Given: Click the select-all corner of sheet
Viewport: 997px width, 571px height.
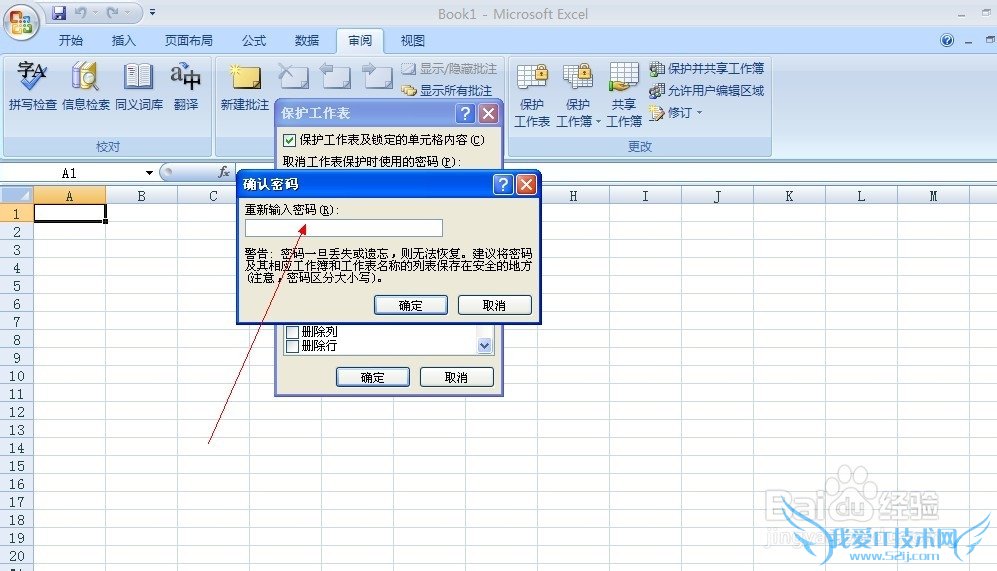Looking at the screenshot, I should coord(17,195).
